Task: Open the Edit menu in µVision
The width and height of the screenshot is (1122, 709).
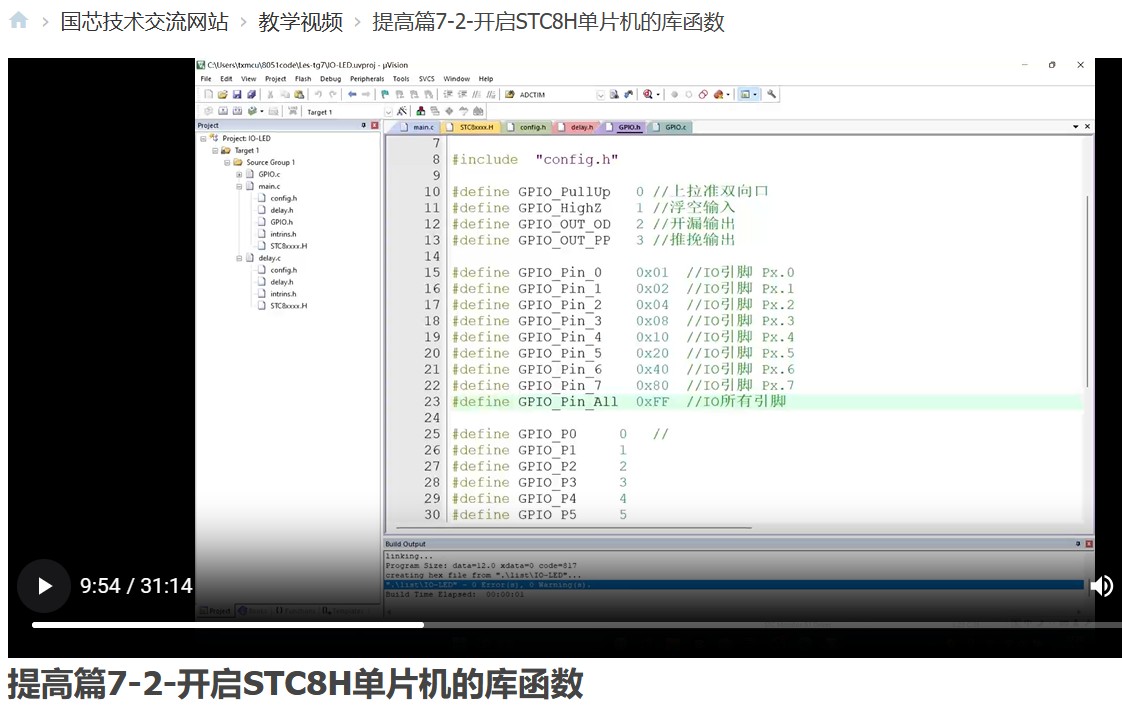Action: (226, 79)
